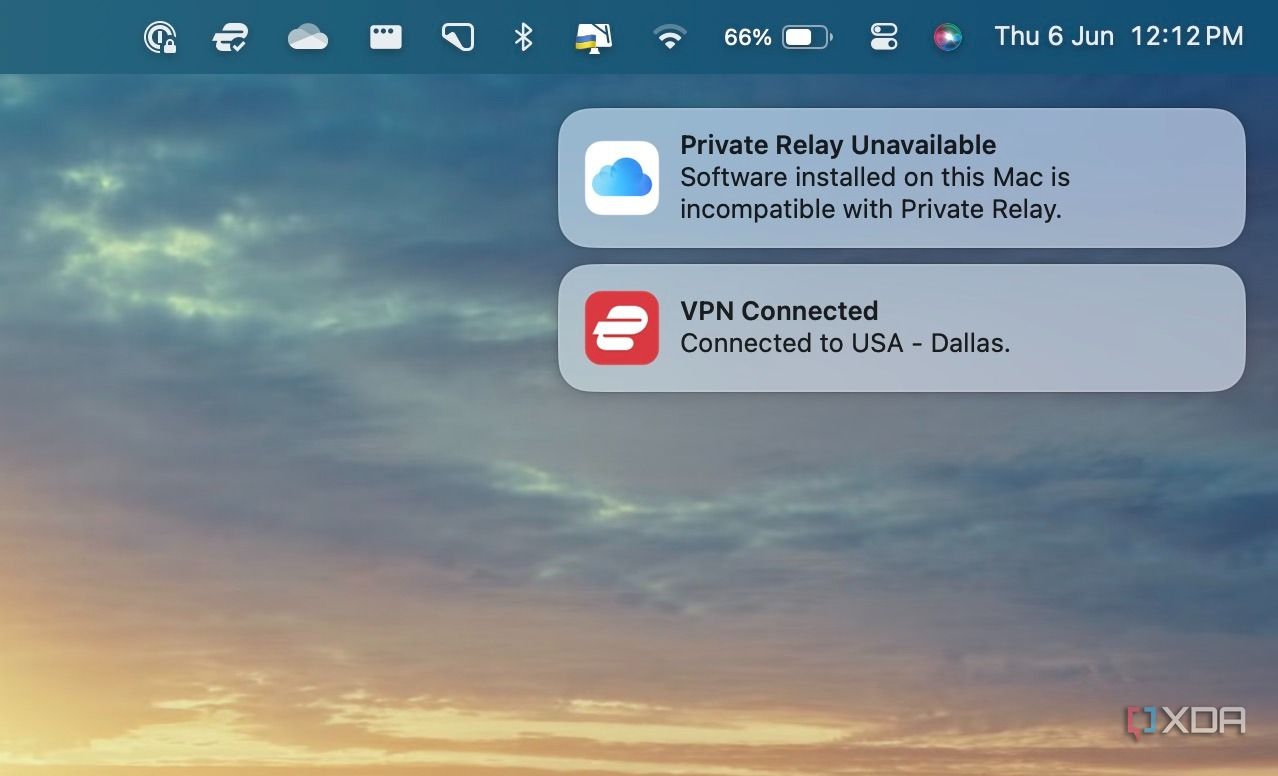The width and height of the screenshot is (1278, 776).
Task: Click the screen lock timer icon
Action: (x=160, y=37)
